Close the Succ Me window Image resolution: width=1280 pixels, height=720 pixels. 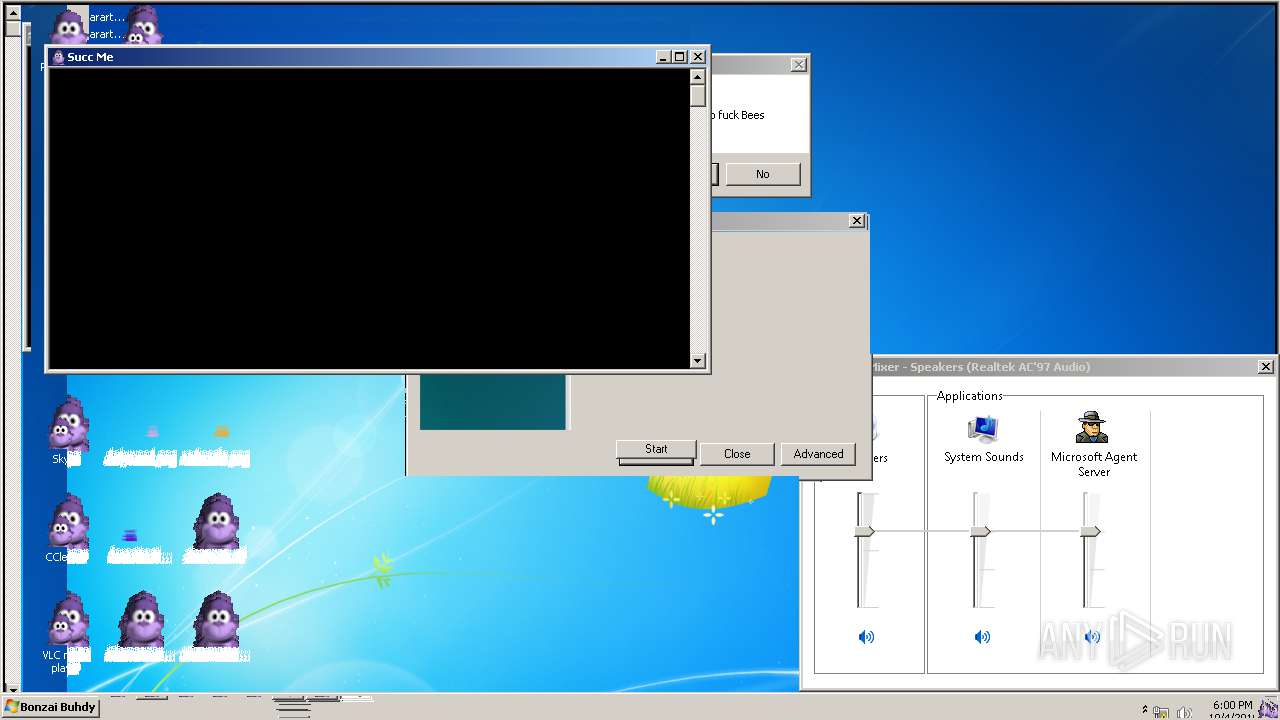(x=698, y=57)
